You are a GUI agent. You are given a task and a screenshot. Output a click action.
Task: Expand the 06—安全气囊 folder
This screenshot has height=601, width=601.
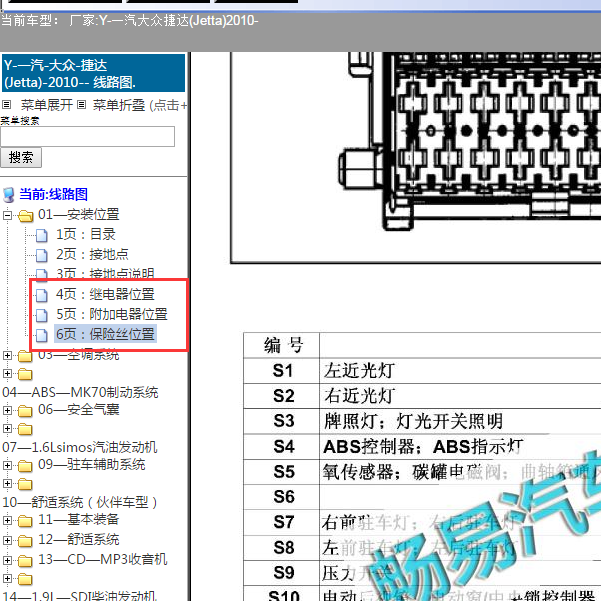(7, 411)
